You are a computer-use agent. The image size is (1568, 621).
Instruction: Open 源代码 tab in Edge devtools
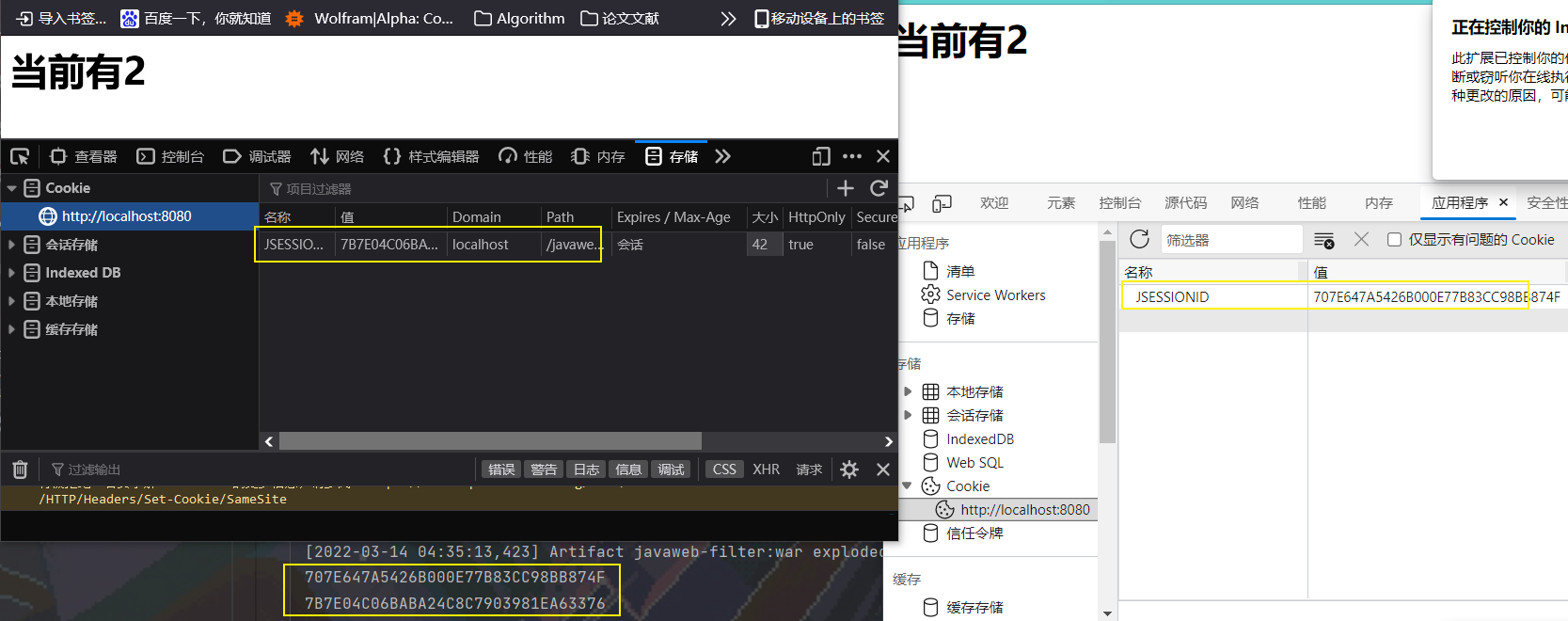1185,203
